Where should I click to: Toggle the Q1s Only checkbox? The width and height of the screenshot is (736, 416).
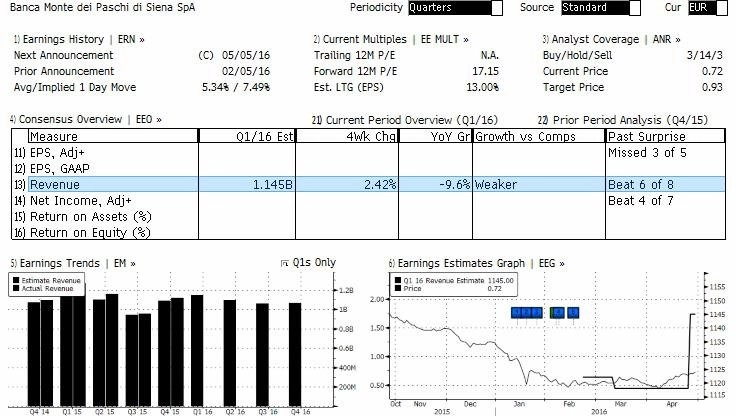pyautogui.click(x=284, y=263)
